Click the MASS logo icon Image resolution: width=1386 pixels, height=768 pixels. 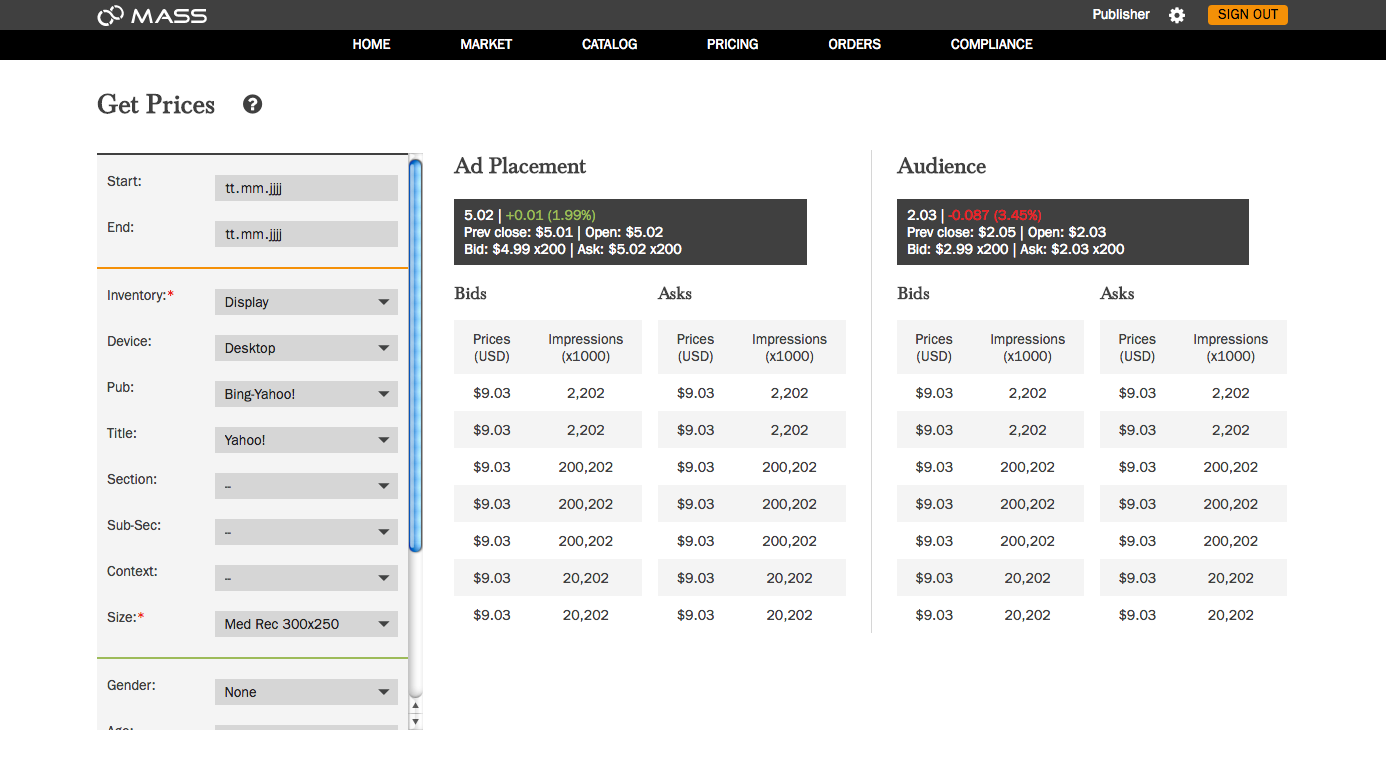[111, 15]
